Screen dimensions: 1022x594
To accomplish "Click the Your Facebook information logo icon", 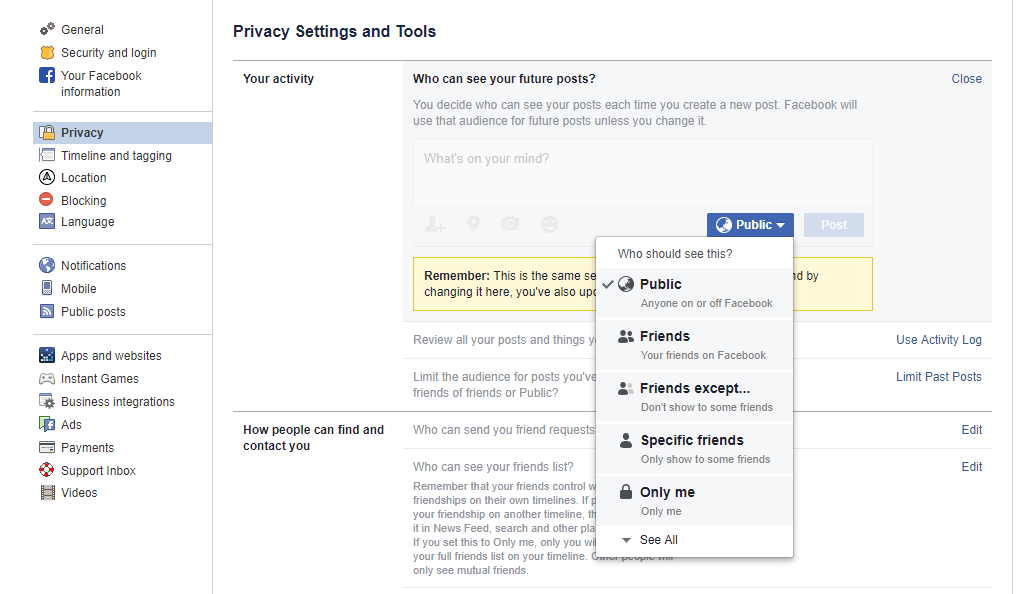I will pyautogui.click(x=47, y=75).
